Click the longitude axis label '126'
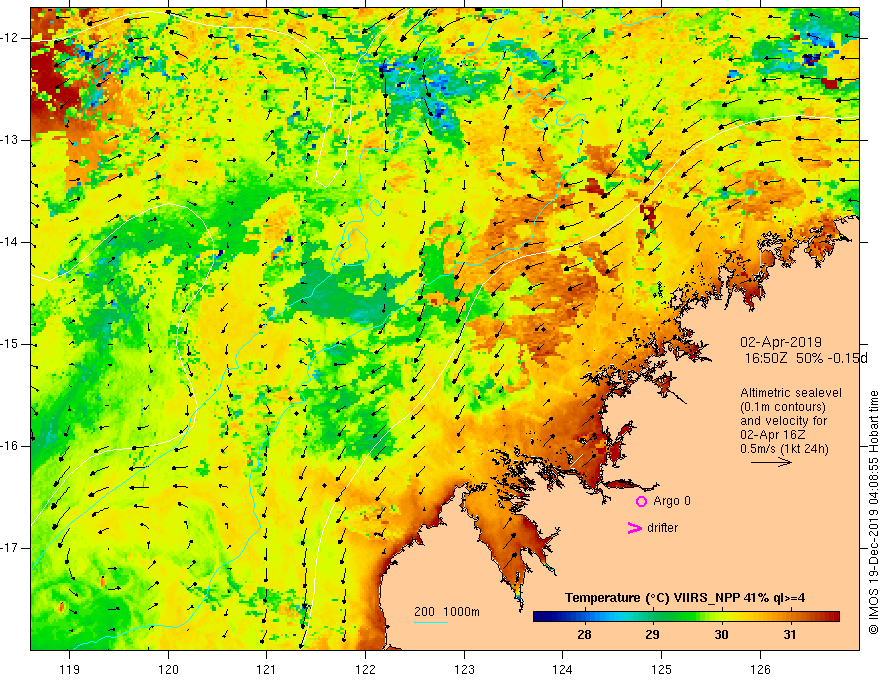Screen dimensions: 880x680 coord(760,669)
